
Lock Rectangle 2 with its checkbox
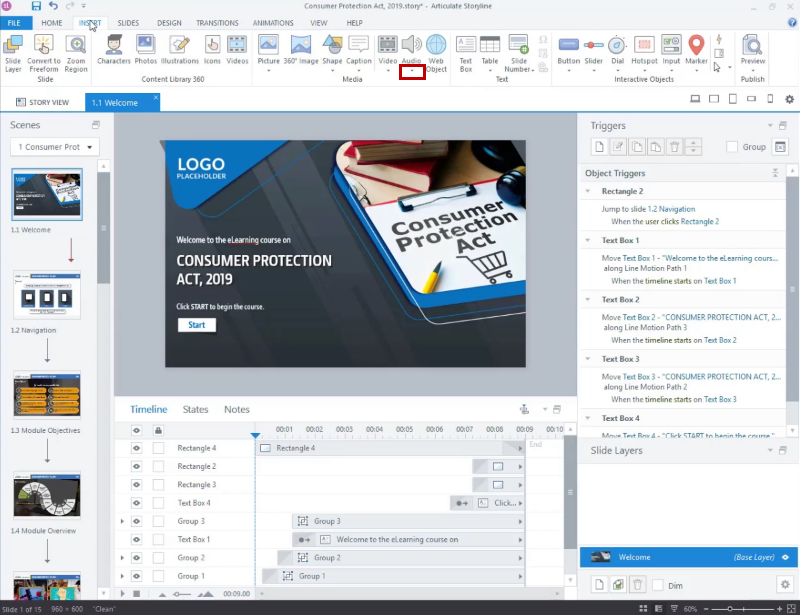(x=159, y=466)
